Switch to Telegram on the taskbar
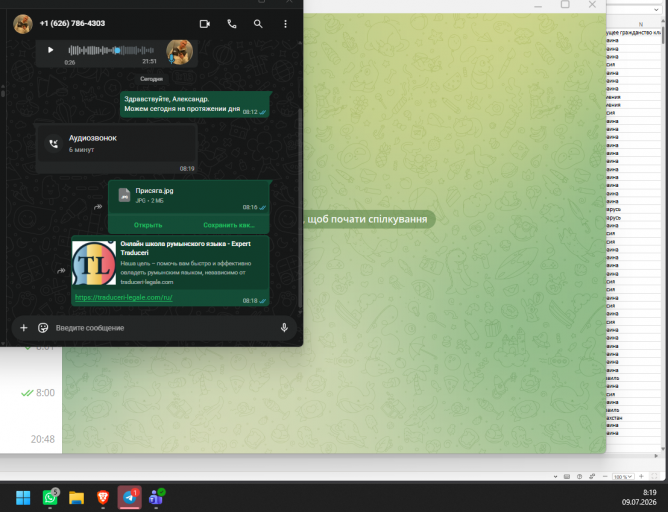The height and width of the screenshot is (512, 668). (x=130, y=498)
